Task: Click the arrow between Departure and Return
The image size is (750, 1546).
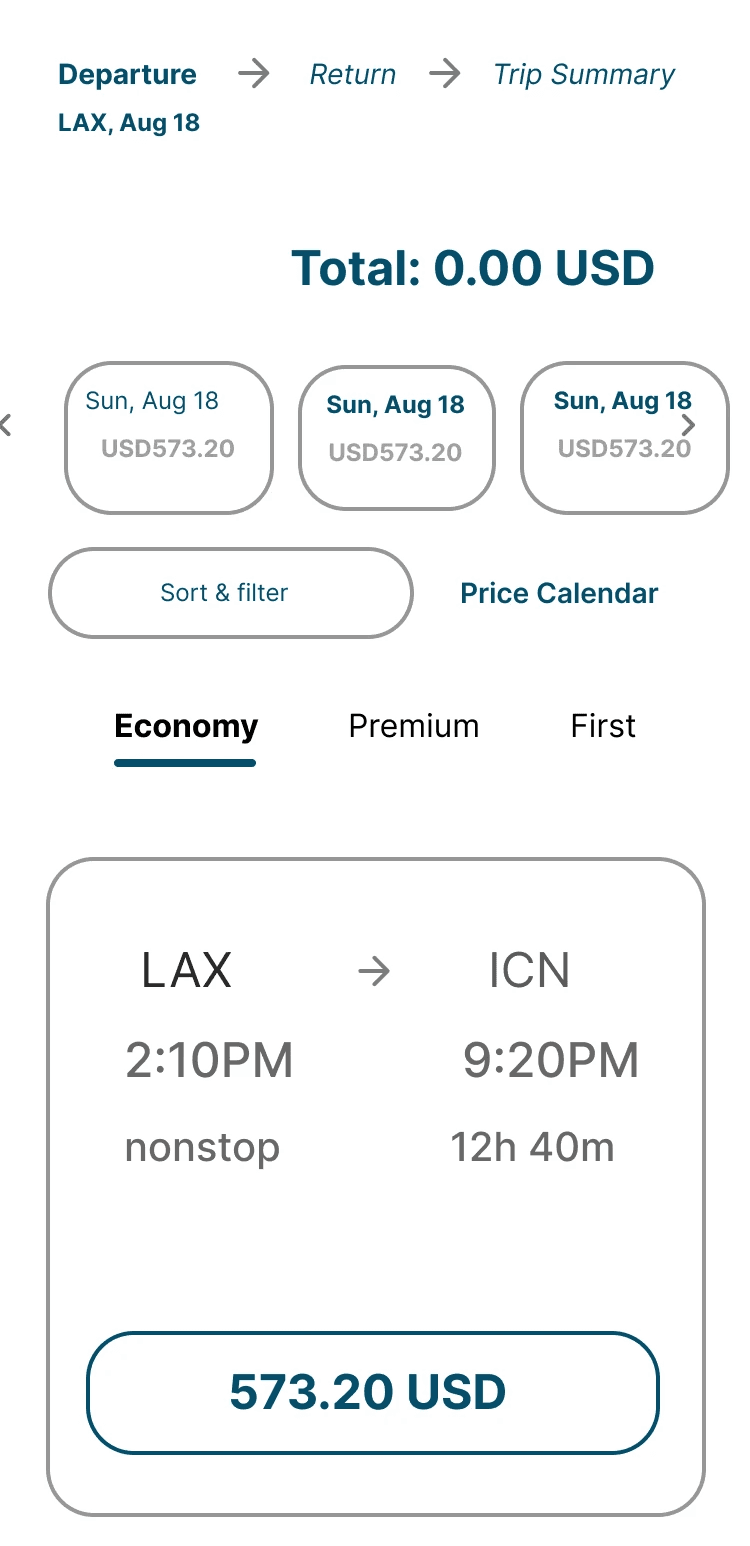Action: [x=254, y=74]
